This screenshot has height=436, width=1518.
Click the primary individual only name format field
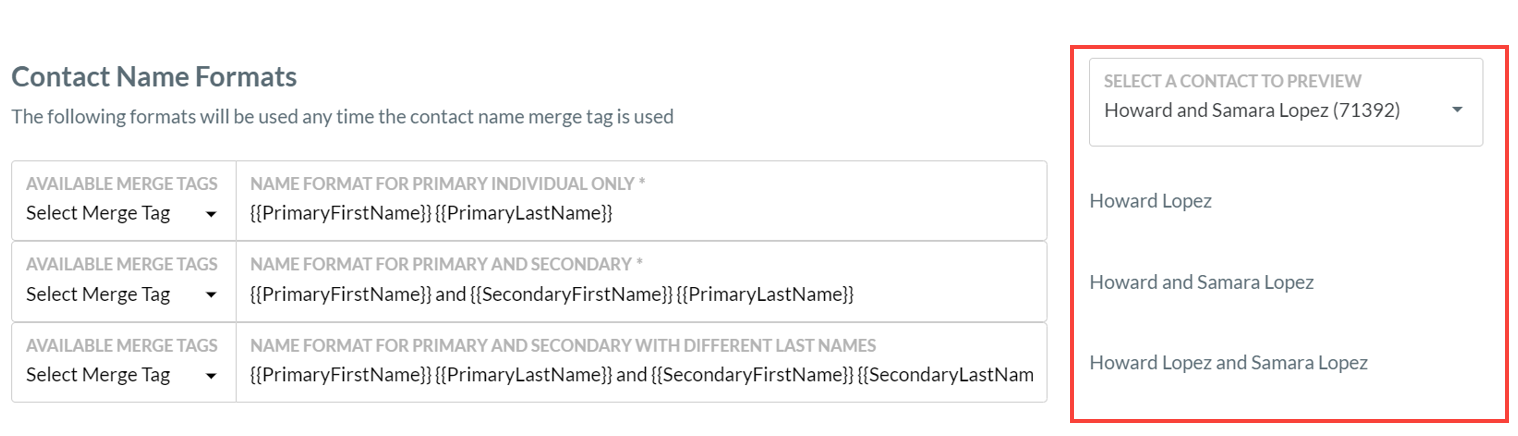(x=642, y=201)
